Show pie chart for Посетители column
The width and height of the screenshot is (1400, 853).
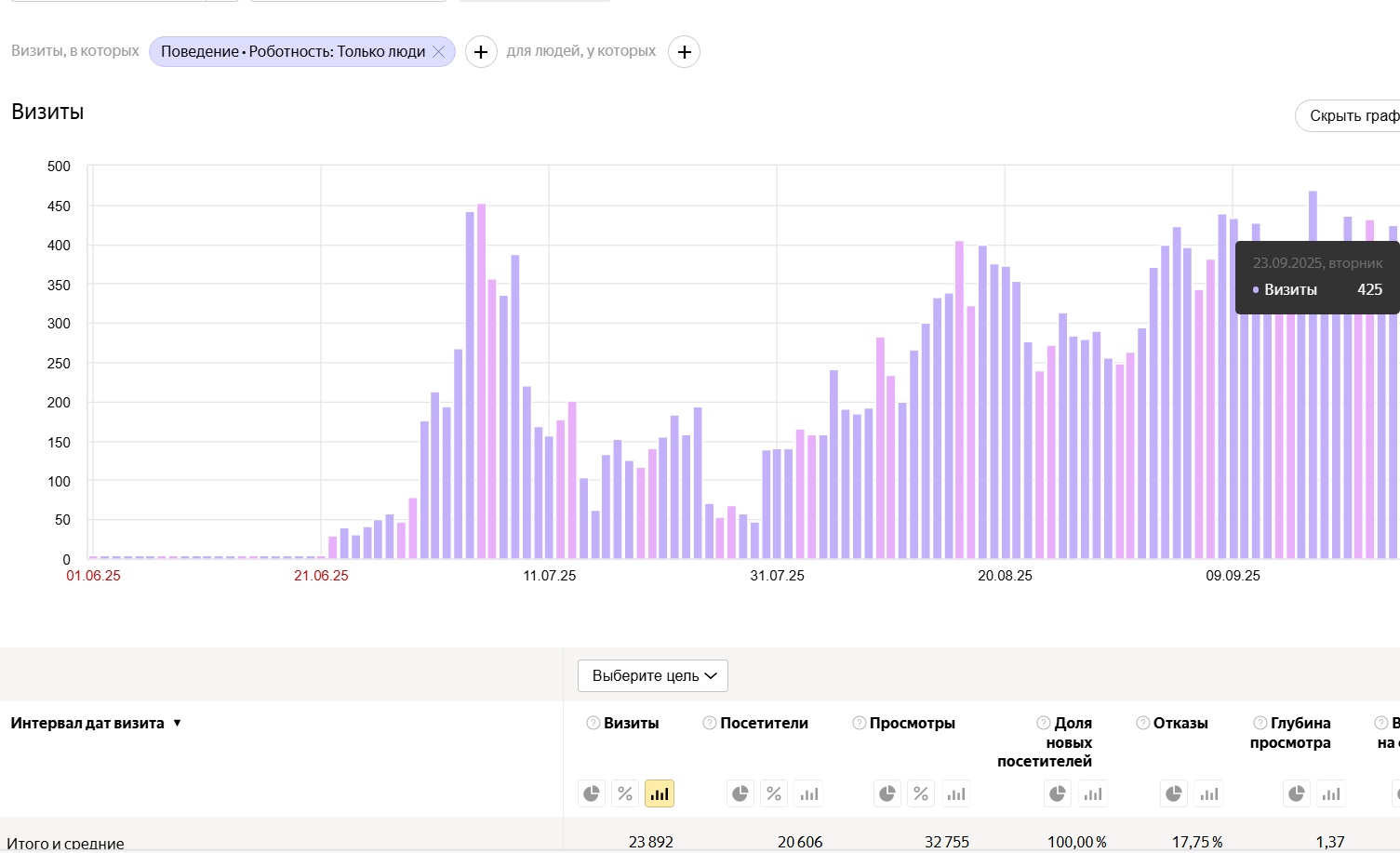[x=740, y=793]
